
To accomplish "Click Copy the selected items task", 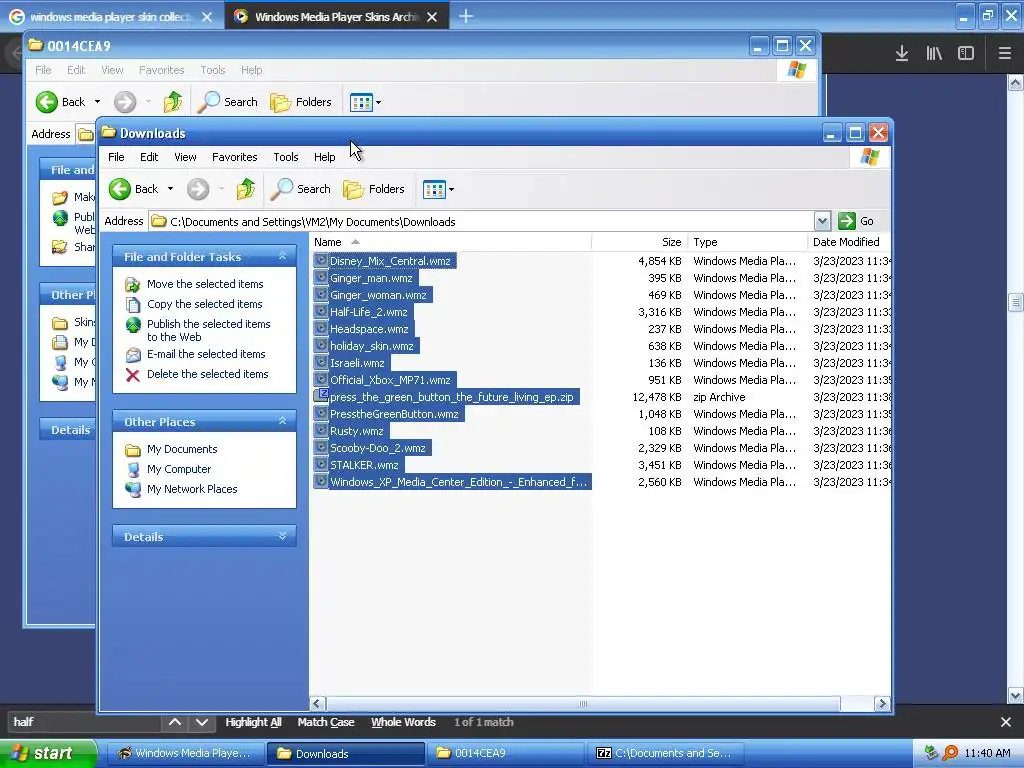I will tap(204, 304).
